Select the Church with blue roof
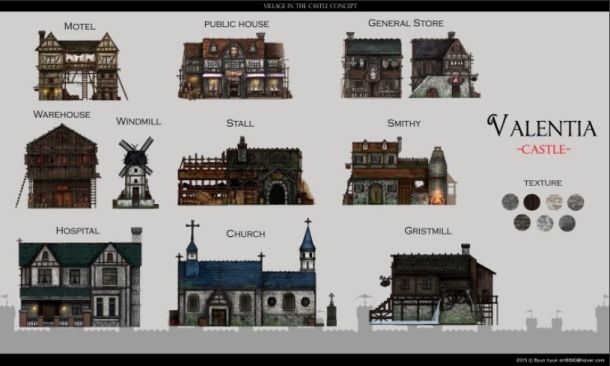Screen dimensions: 610x366 (x=247, y=273)
